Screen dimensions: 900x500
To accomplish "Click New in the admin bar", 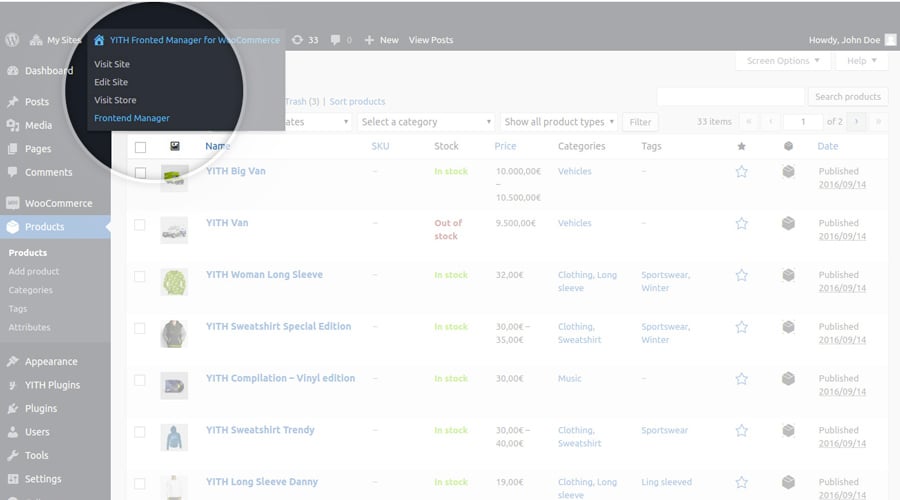I will pos(381,40).
